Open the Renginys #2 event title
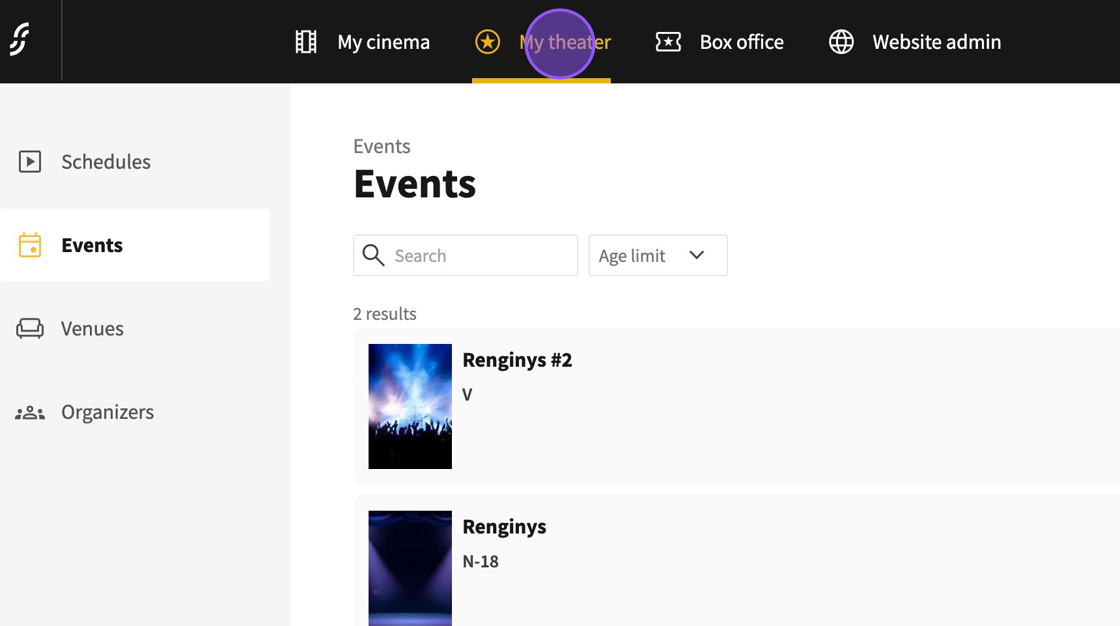Image resolution: width=1120 pixels, height=626 pixels. [517, 360]
